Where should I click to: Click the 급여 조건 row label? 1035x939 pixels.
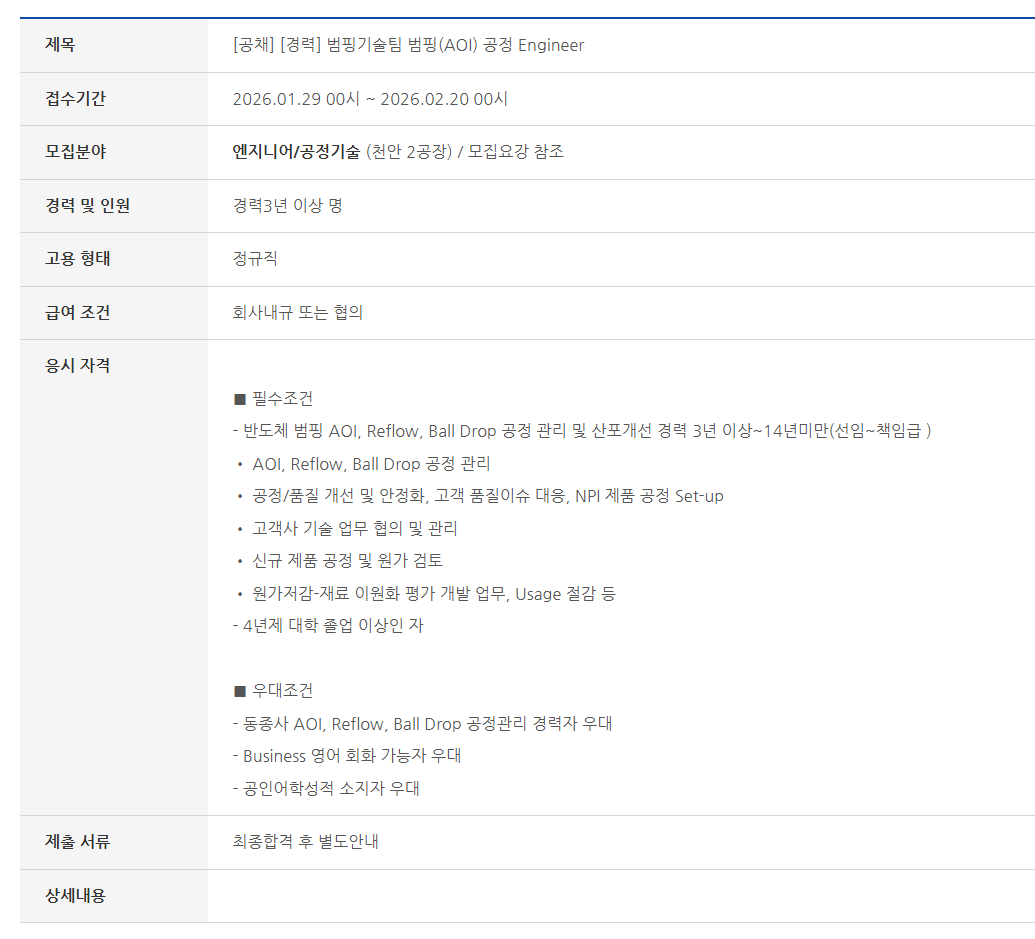[78, 313]
